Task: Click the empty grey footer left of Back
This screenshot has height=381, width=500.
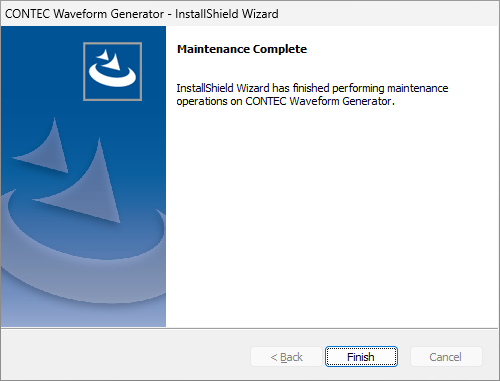Action: [125, 357]
